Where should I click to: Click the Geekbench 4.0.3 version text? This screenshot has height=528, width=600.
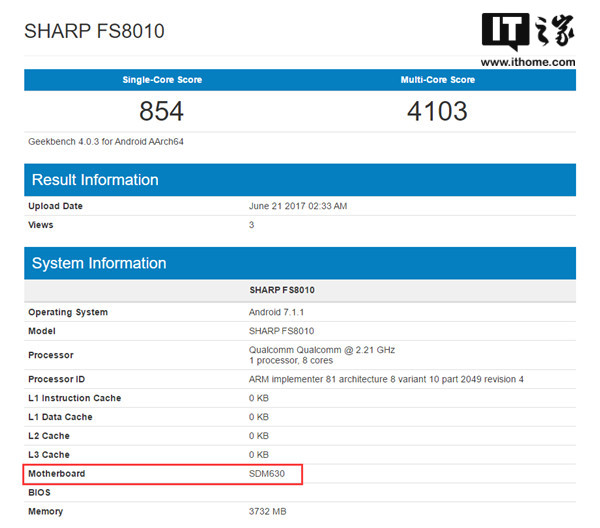coord(105,142)
